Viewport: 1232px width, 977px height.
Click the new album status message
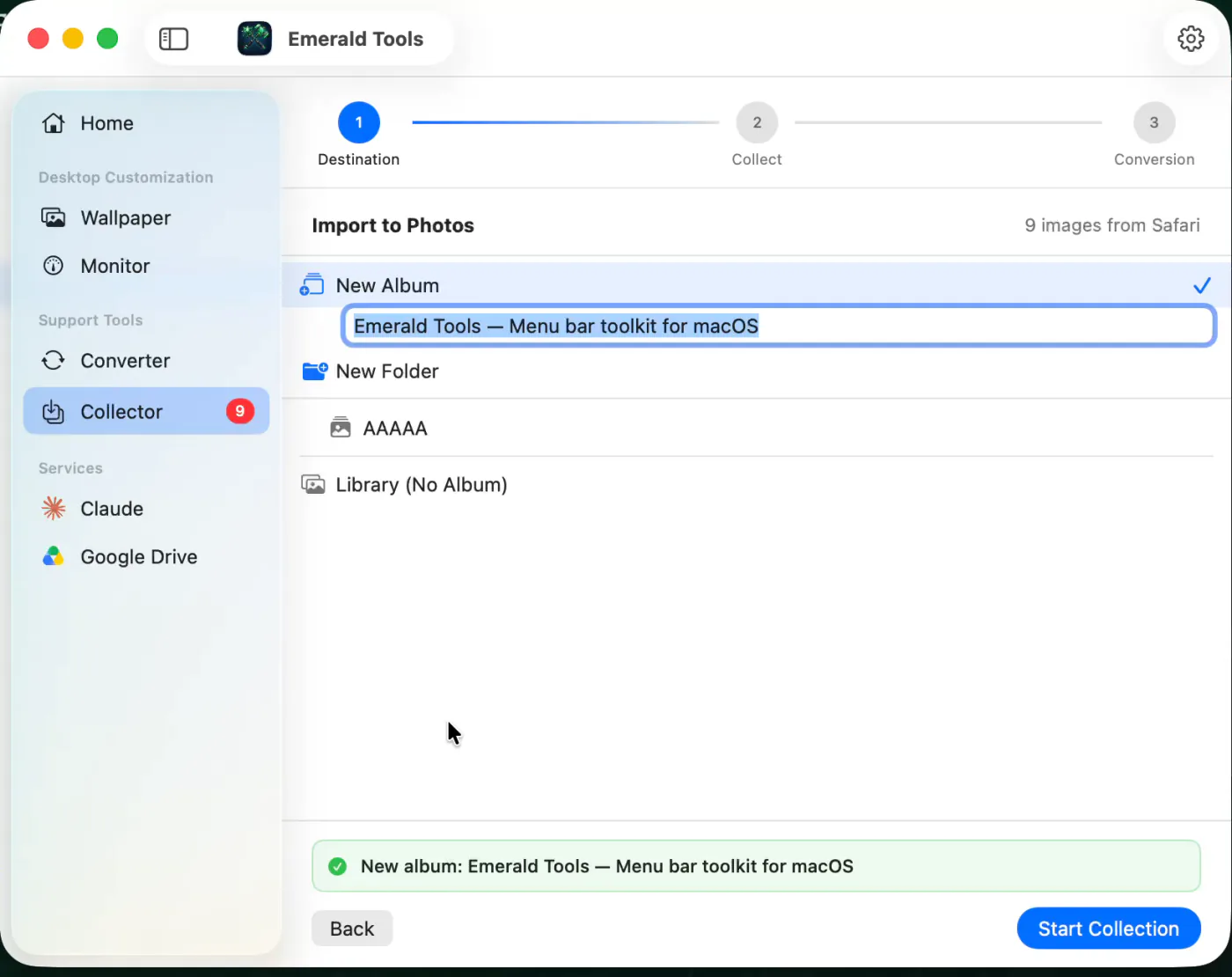coord(757,866)
